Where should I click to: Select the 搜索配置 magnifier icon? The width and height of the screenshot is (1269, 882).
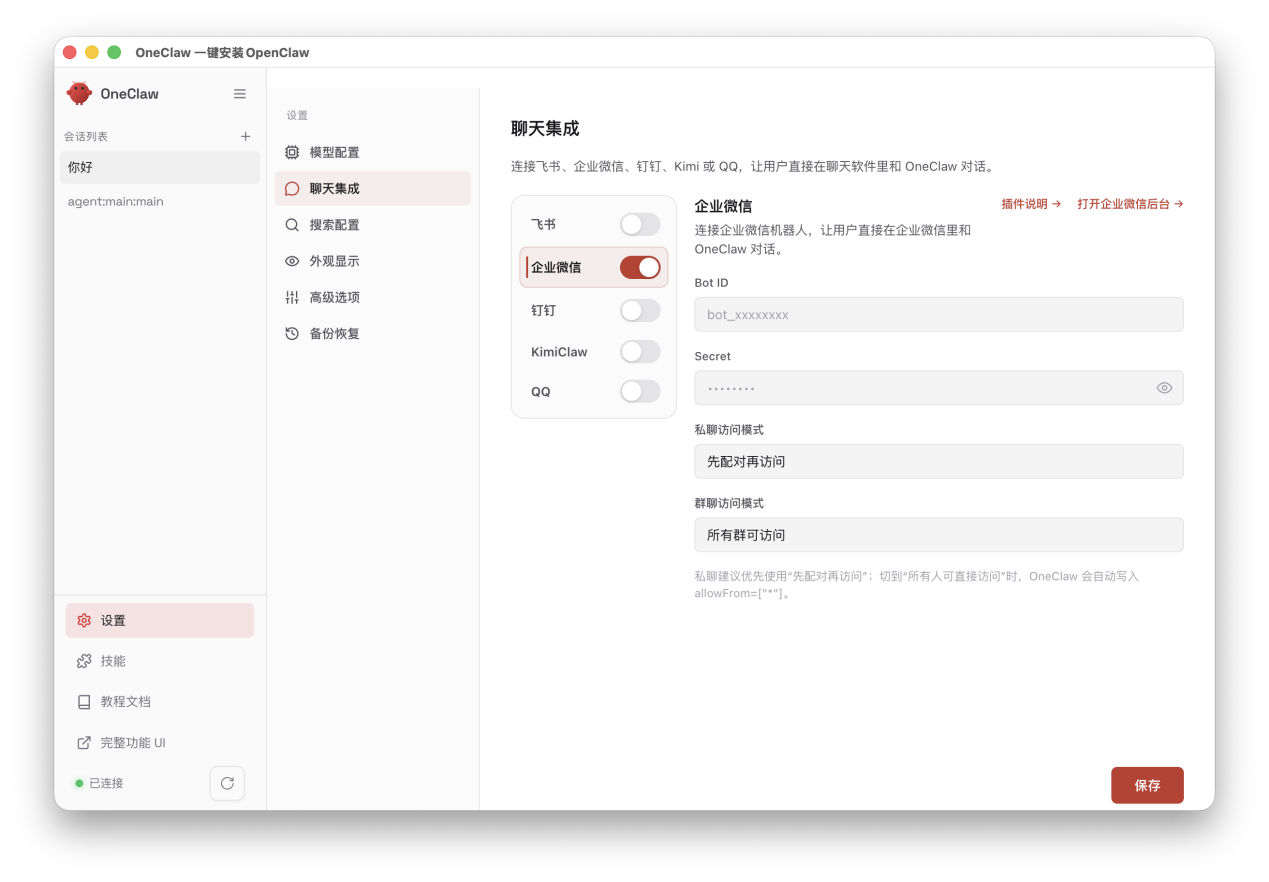point(290,224)
